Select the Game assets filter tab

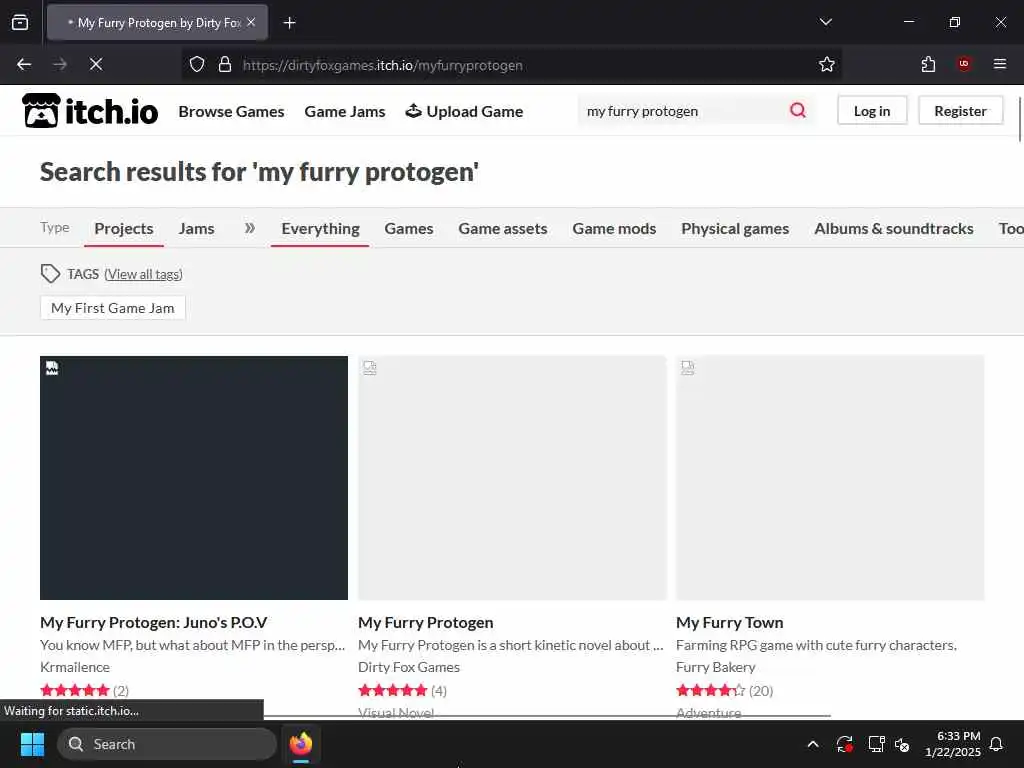point(503,229)
